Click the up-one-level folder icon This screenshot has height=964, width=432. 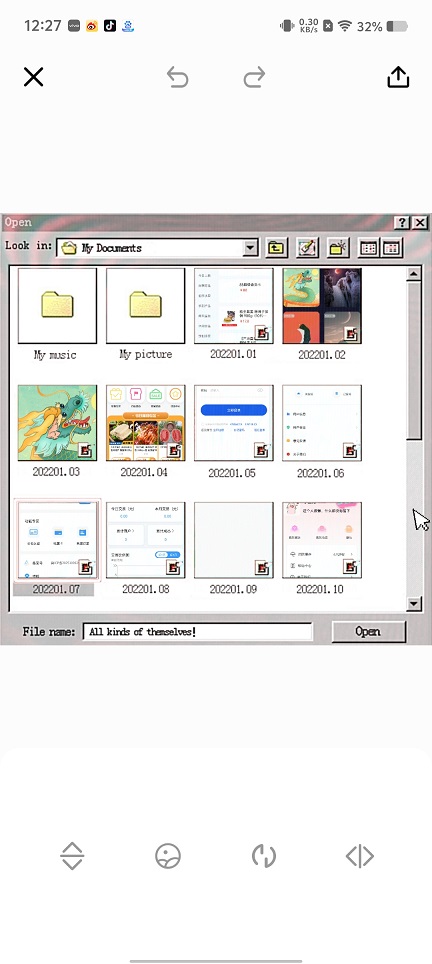click(277, 248)
